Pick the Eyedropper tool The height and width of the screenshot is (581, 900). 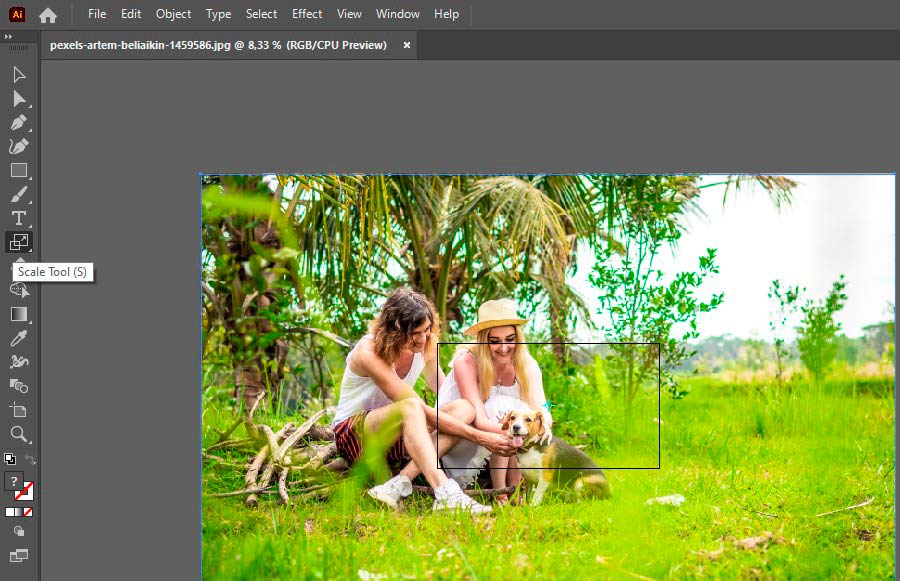coord(19,338)
